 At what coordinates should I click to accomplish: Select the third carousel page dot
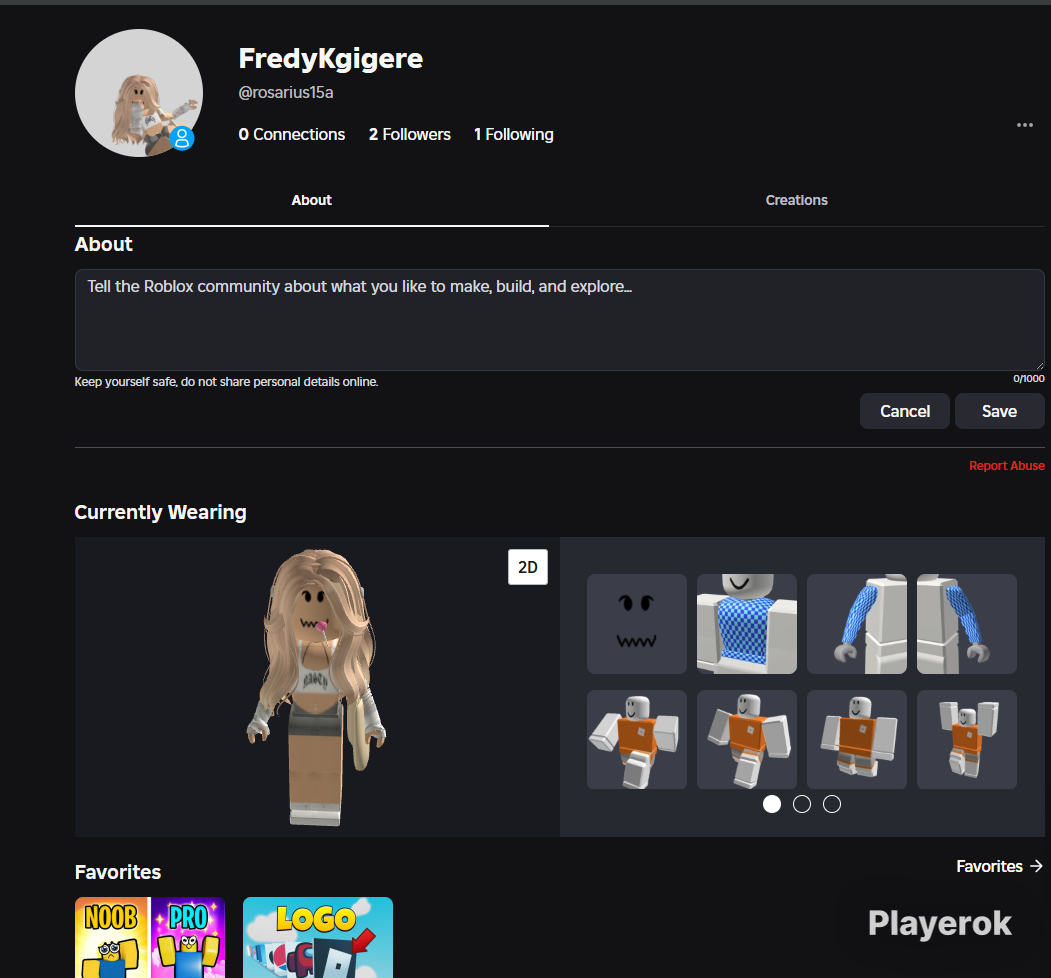click(x=832, y=804)
